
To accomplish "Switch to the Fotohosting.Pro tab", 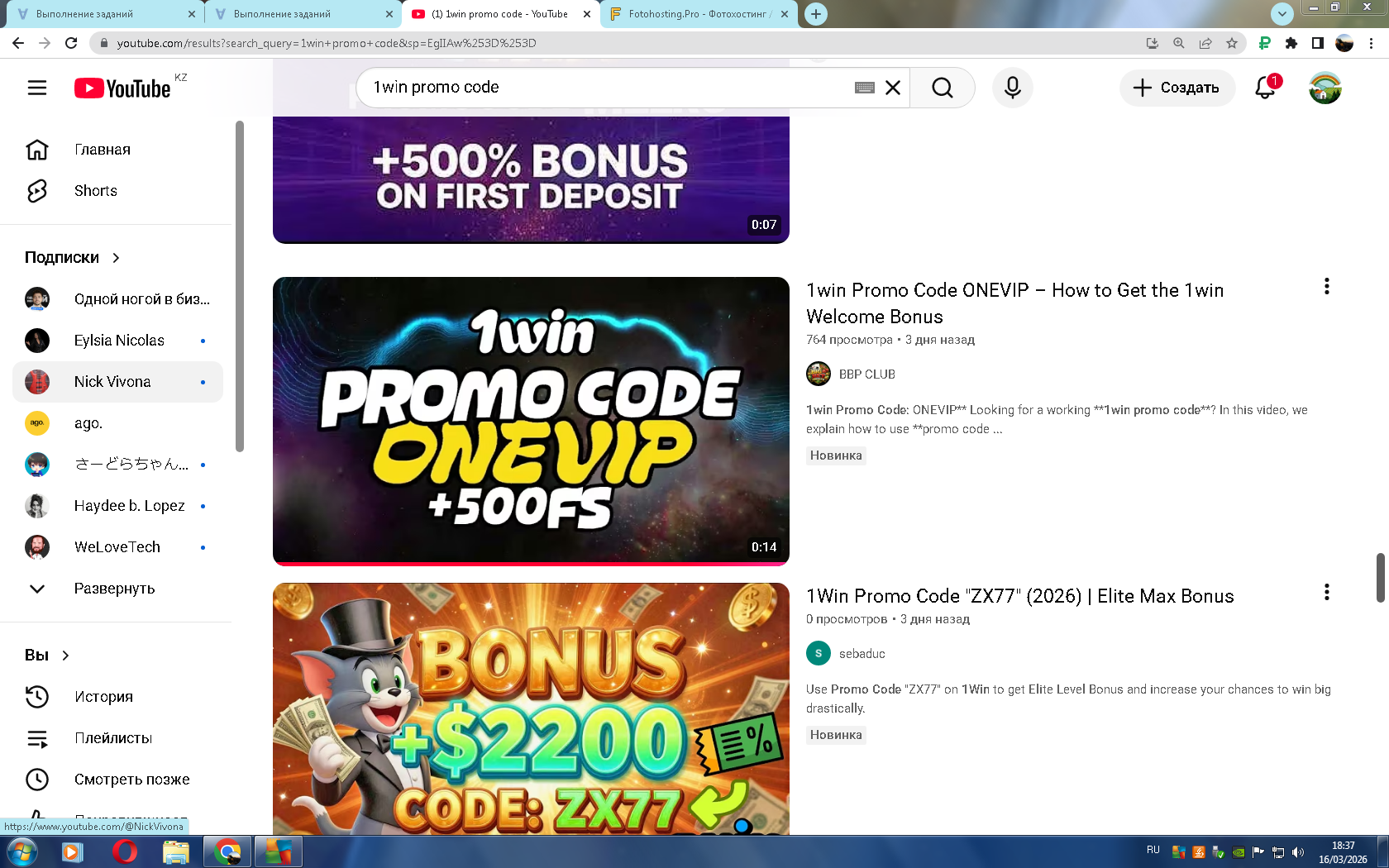I will pos(699,14).
